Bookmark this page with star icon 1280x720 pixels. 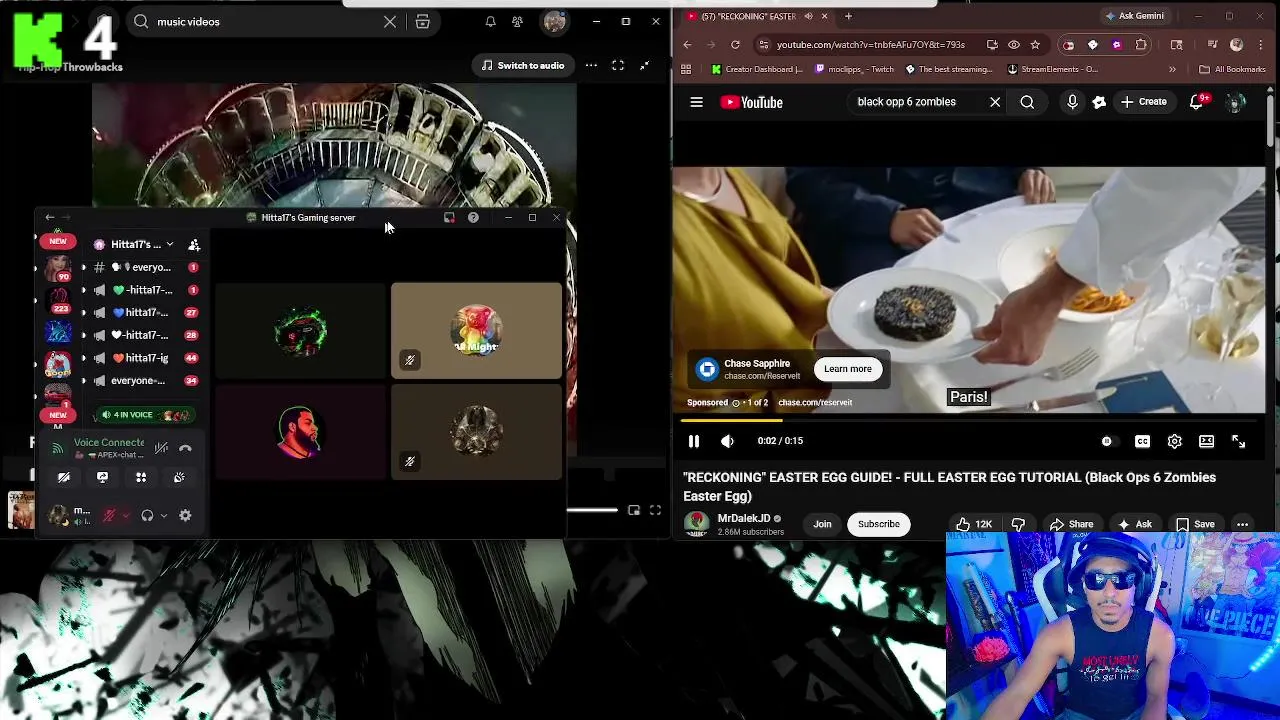pos(1035,45)
